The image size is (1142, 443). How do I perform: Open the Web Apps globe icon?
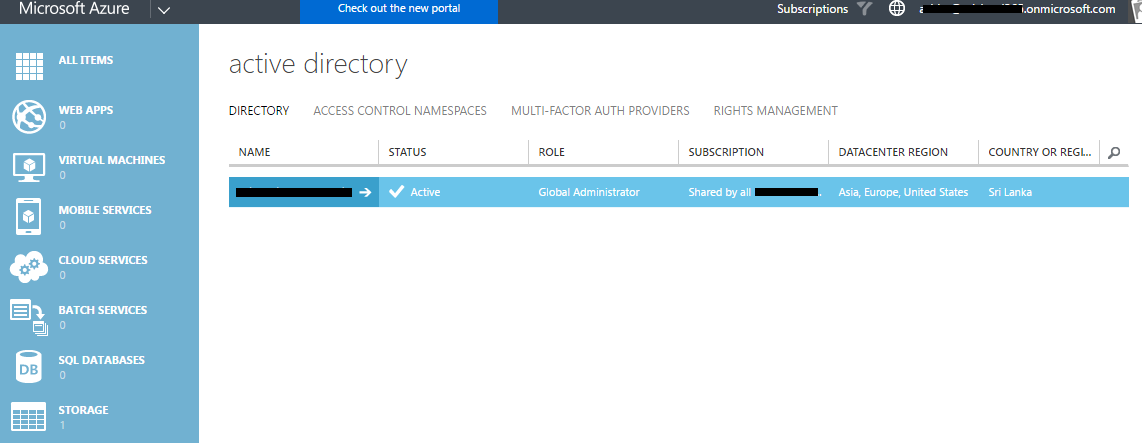pos(29,117)
